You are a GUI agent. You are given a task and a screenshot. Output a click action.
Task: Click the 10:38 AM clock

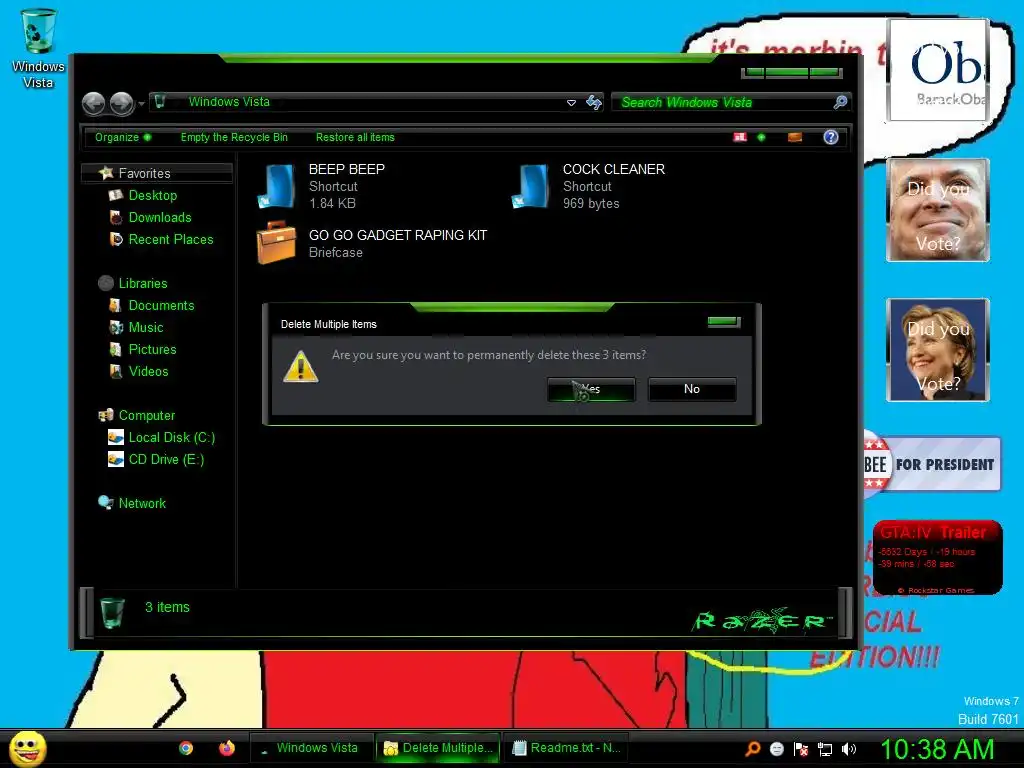[x=937, y=749]
